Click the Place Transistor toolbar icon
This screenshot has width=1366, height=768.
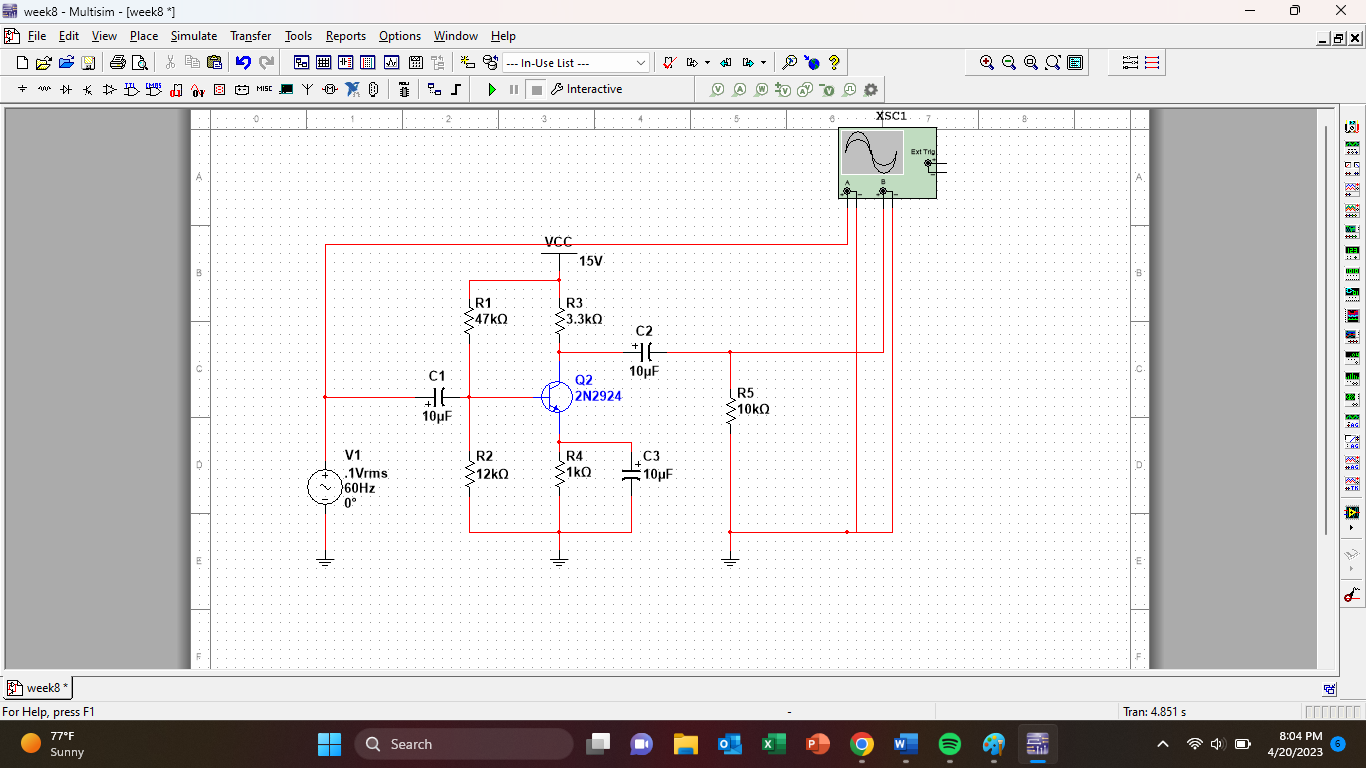88,90
